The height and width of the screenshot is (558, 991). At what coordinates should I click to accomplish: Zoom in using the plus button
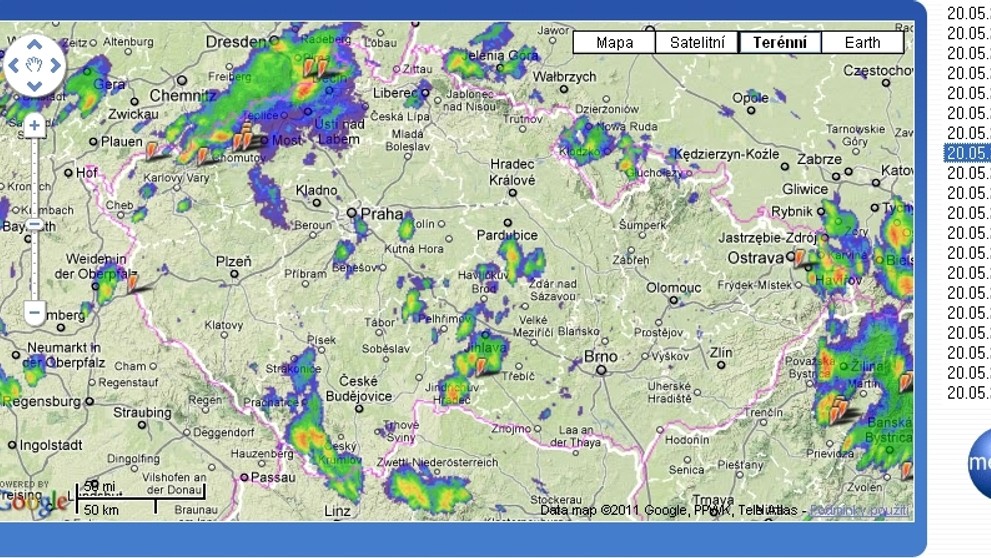(35, 125)
